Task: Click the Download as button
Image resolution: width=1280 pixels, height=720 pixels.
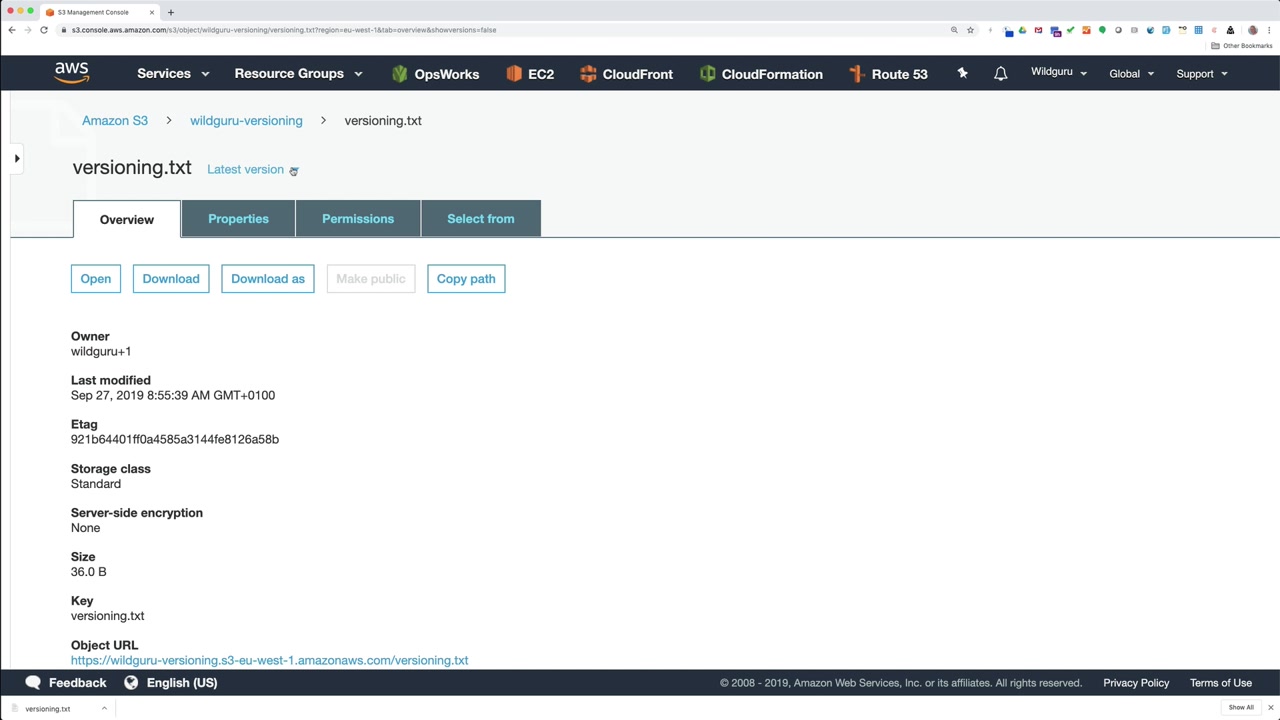Action: pos(268,279)
